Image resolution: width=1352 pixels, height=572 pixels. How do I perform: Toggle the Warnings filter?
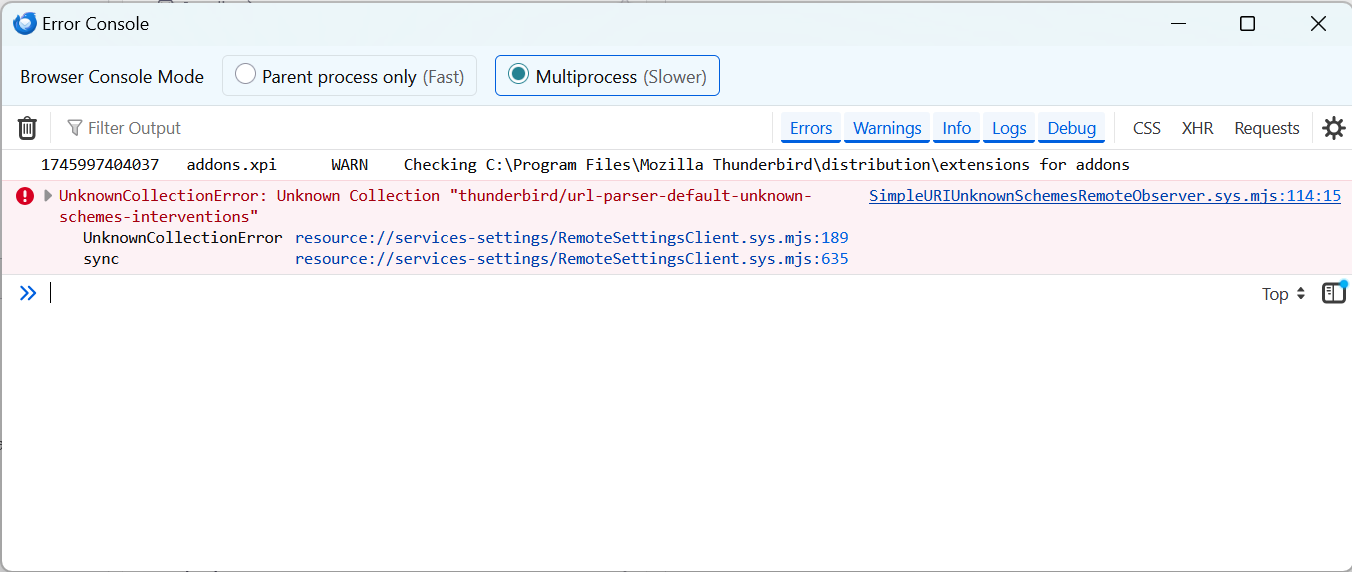[887, 128]
